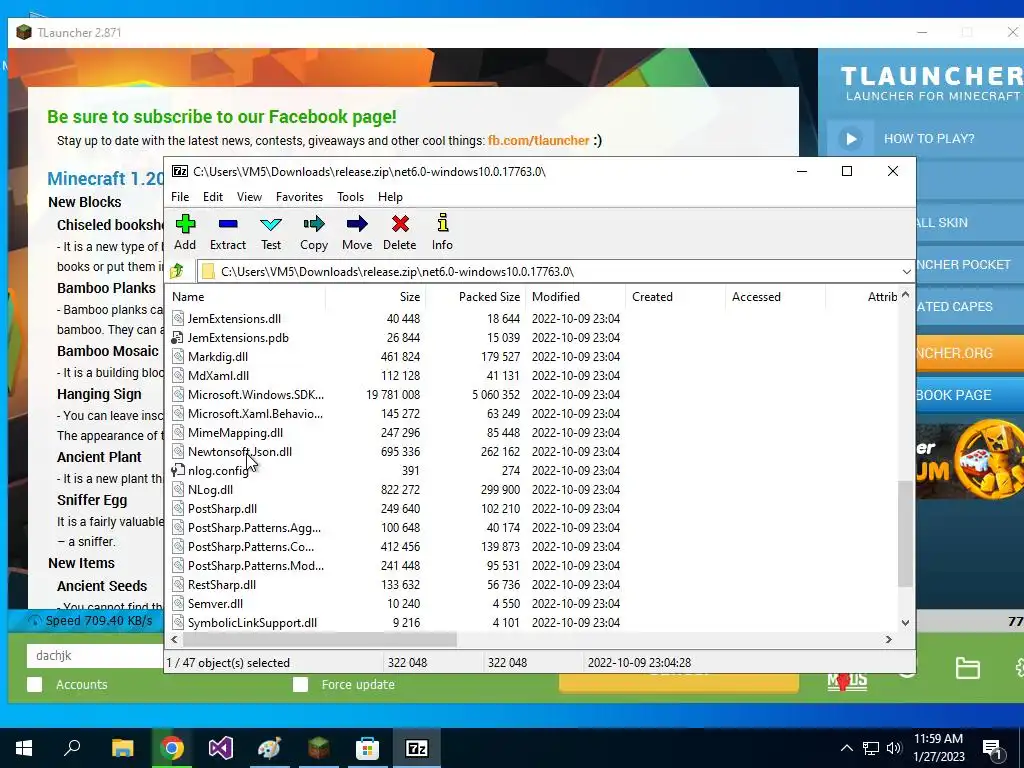The height and width of the screenshot is (768, 1024).
Task: Enable Force update checkbox
Action: tap(300, 684)
